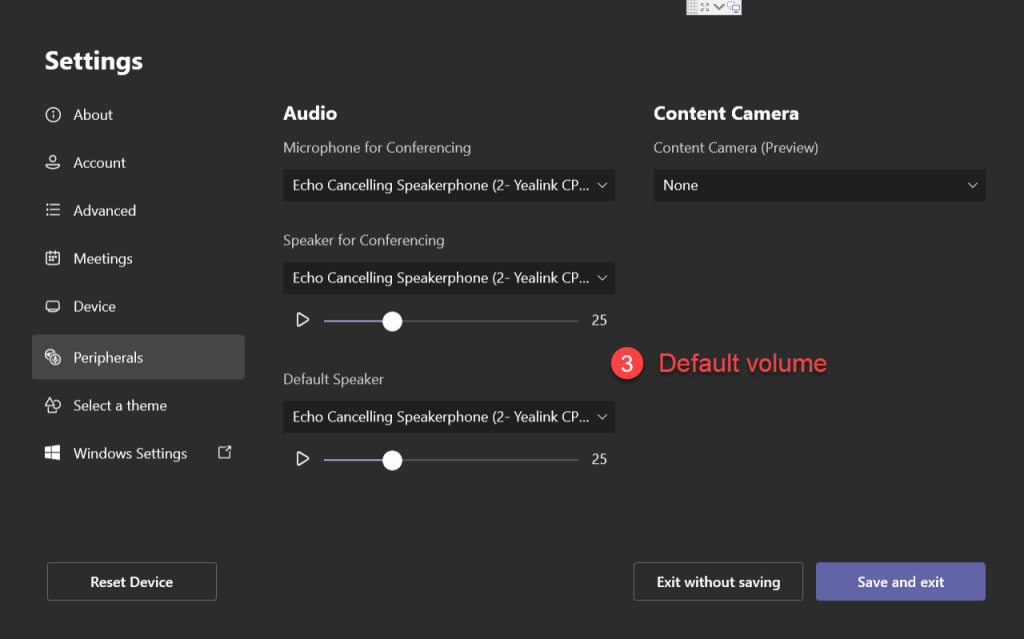Expand Microphone for Conferencing dropdown

(449, 185)
